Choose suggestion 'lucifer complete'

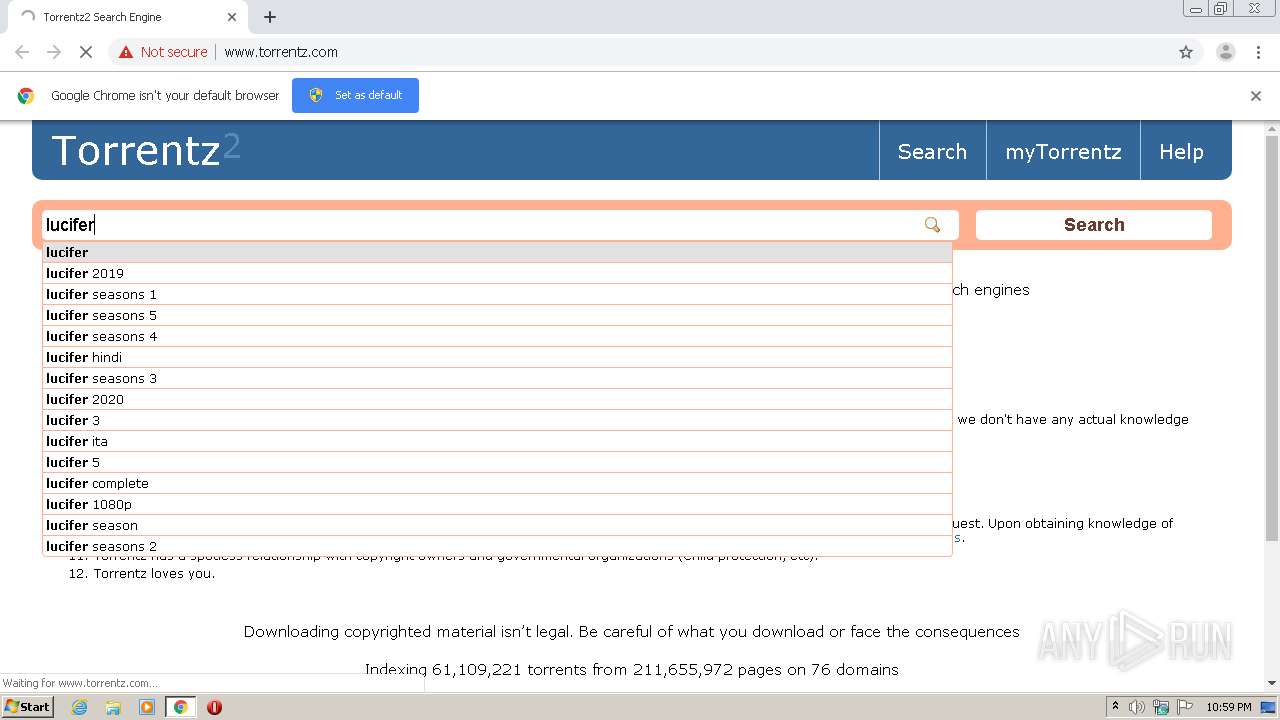coord(497,483)
